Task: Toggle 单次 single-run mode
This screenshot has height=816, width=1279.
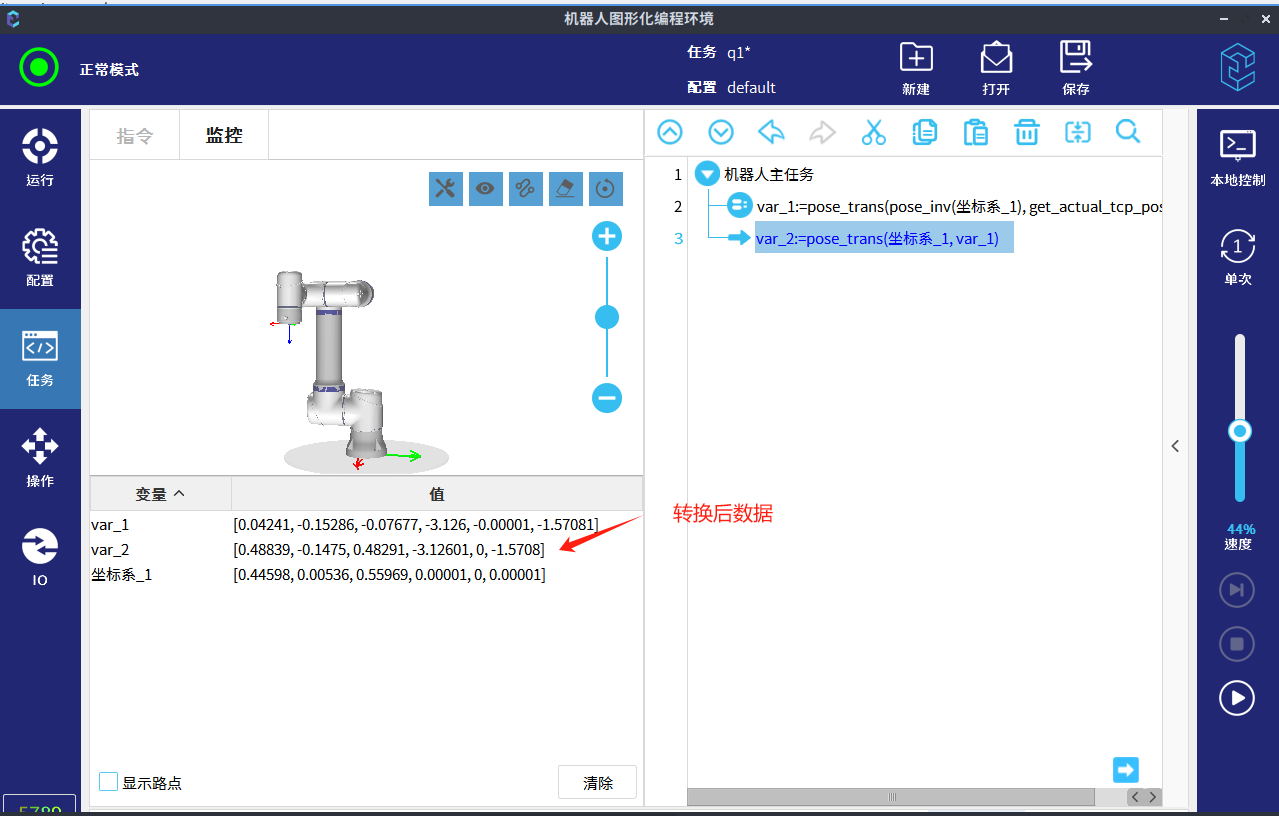Action: [1238, 257]
